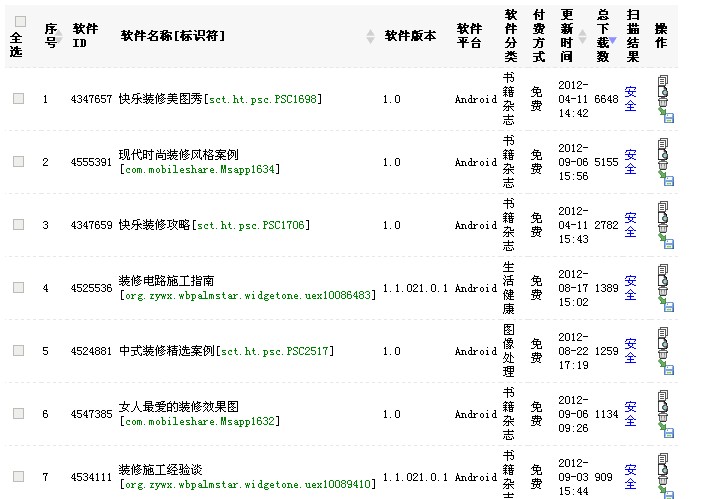Tick the checkbox for 快乐装修美图秀 row

pyautogui.click(x=18, y=99)
